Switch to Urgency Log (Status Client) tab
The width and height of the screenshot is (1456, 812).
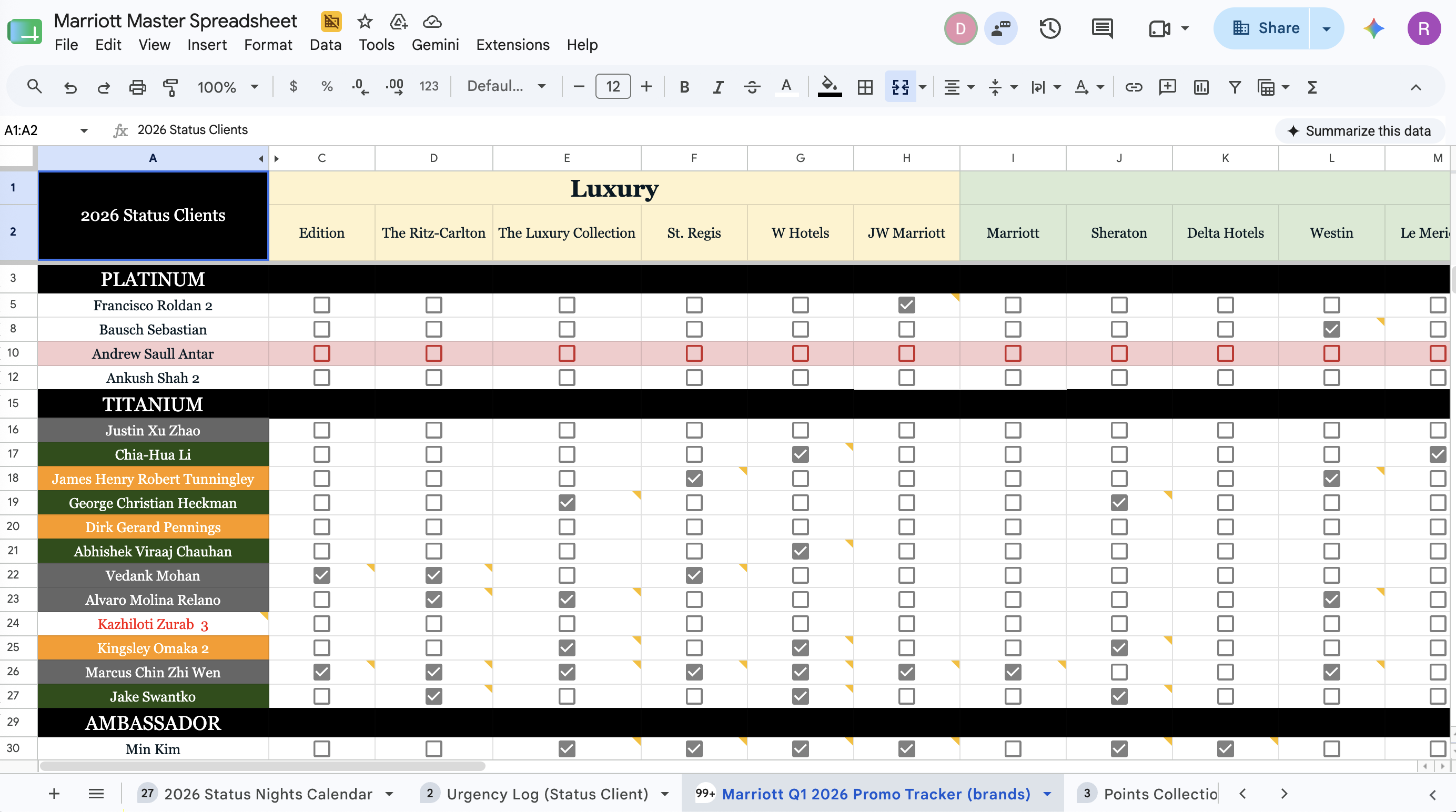(x=547, y=794)
